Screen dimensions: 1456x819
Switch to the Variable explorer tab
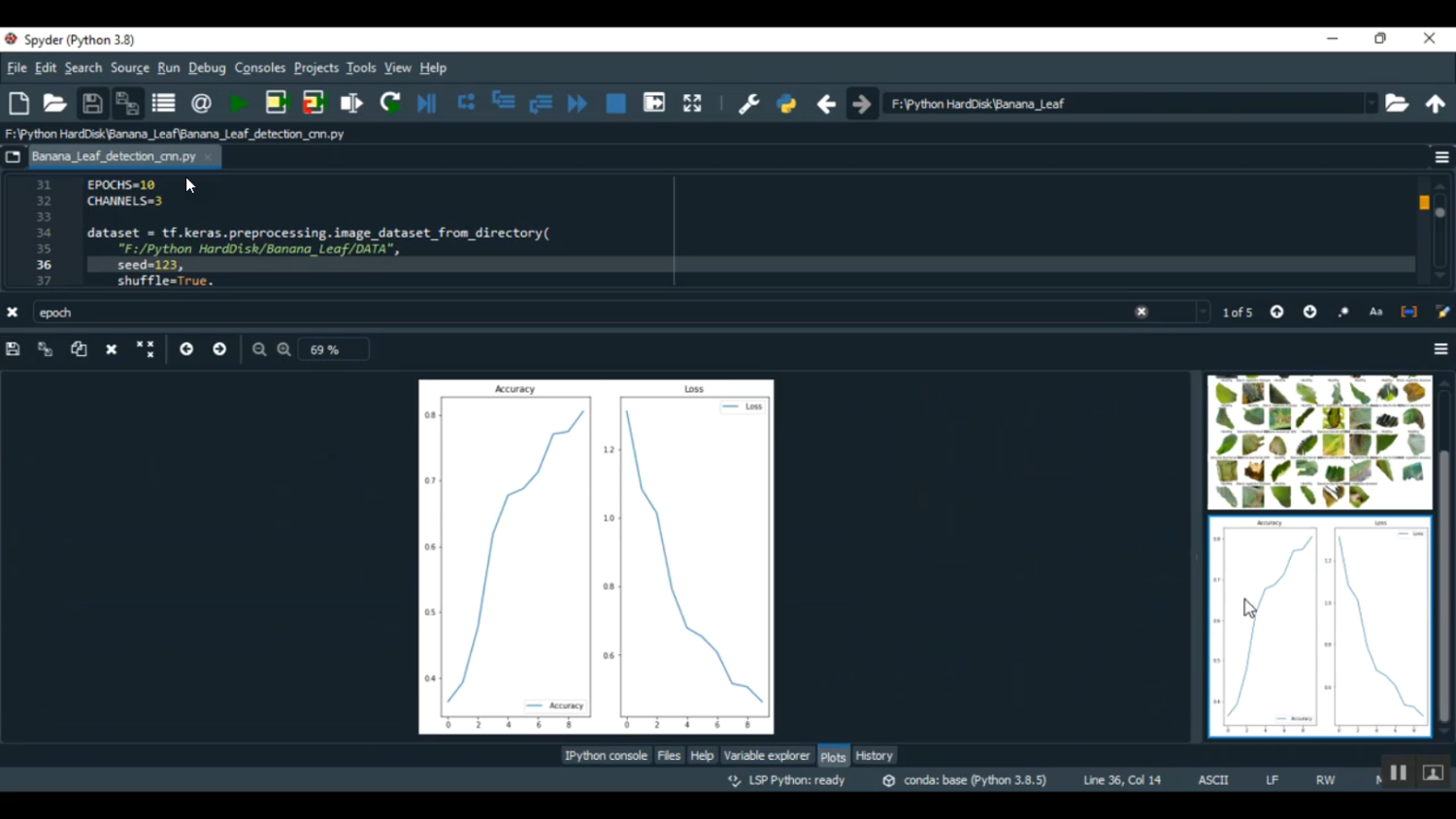[766, 756]
